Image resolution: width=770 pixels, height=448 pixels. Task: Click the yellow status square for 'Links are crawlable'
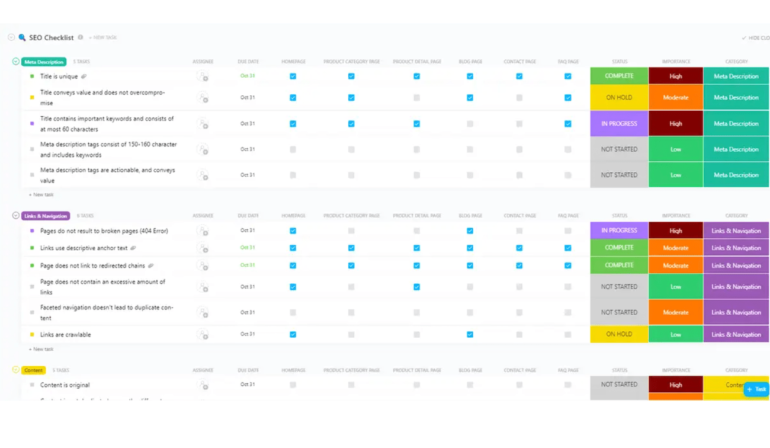click(32, 335)
